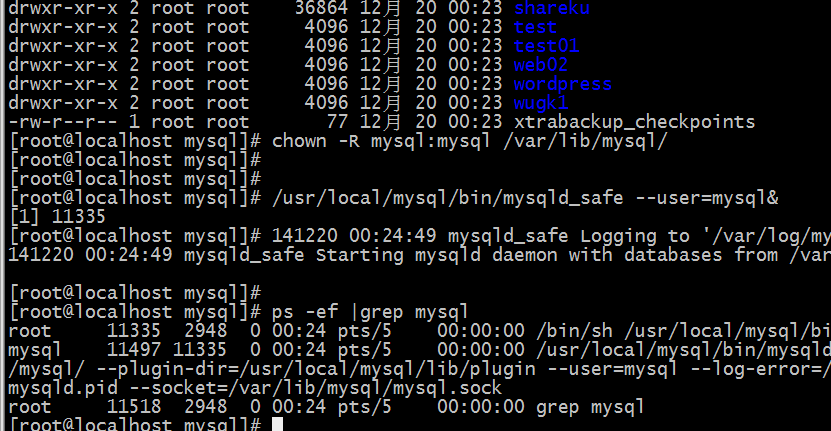The image size is (831, 431).
Task: Click the blue test directory name
Action: (x=535, y=27)
